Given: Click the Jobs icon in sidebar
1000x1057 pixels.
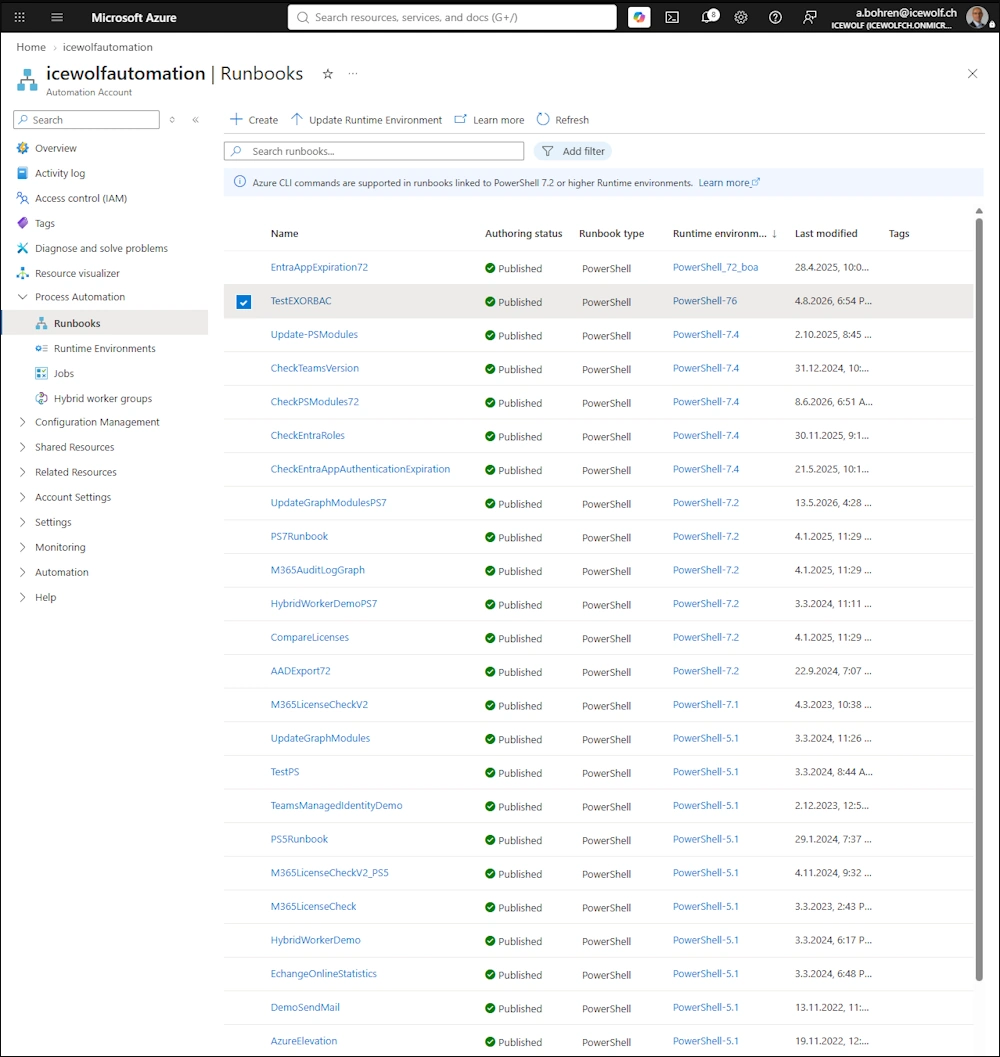Looking at the screenshot, I should [x=42, y=373].
